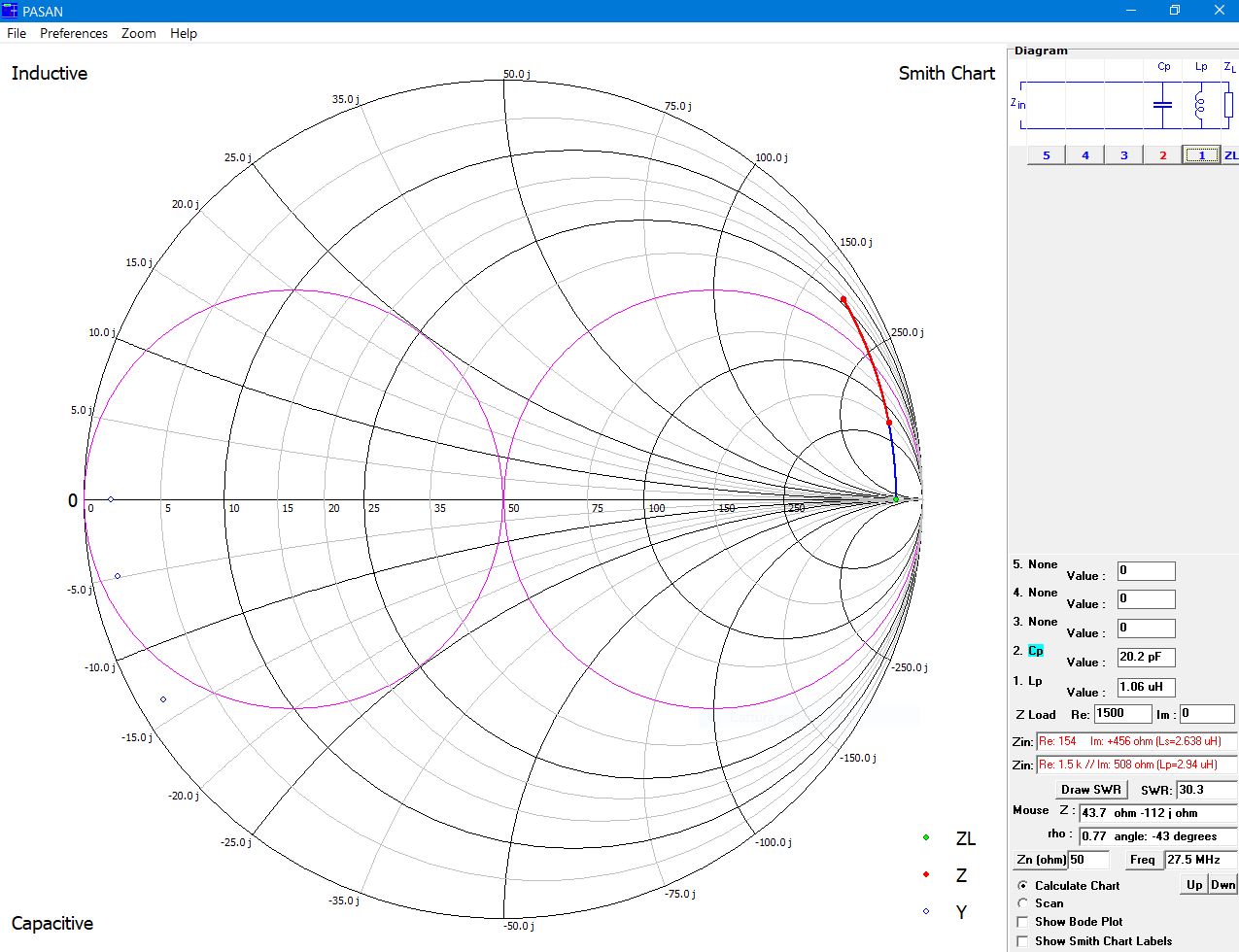
Task: Click the Zn (ohm) button
Action: tap(1041, 860)
